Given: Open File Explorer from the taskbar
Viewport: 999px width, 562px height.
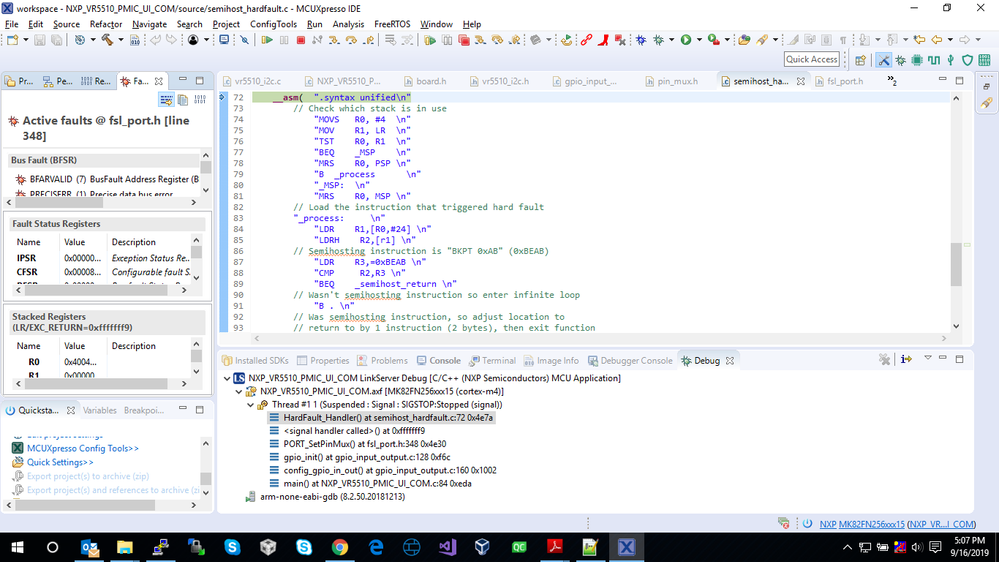Looking at the screenshot, I should pos(124,547).
